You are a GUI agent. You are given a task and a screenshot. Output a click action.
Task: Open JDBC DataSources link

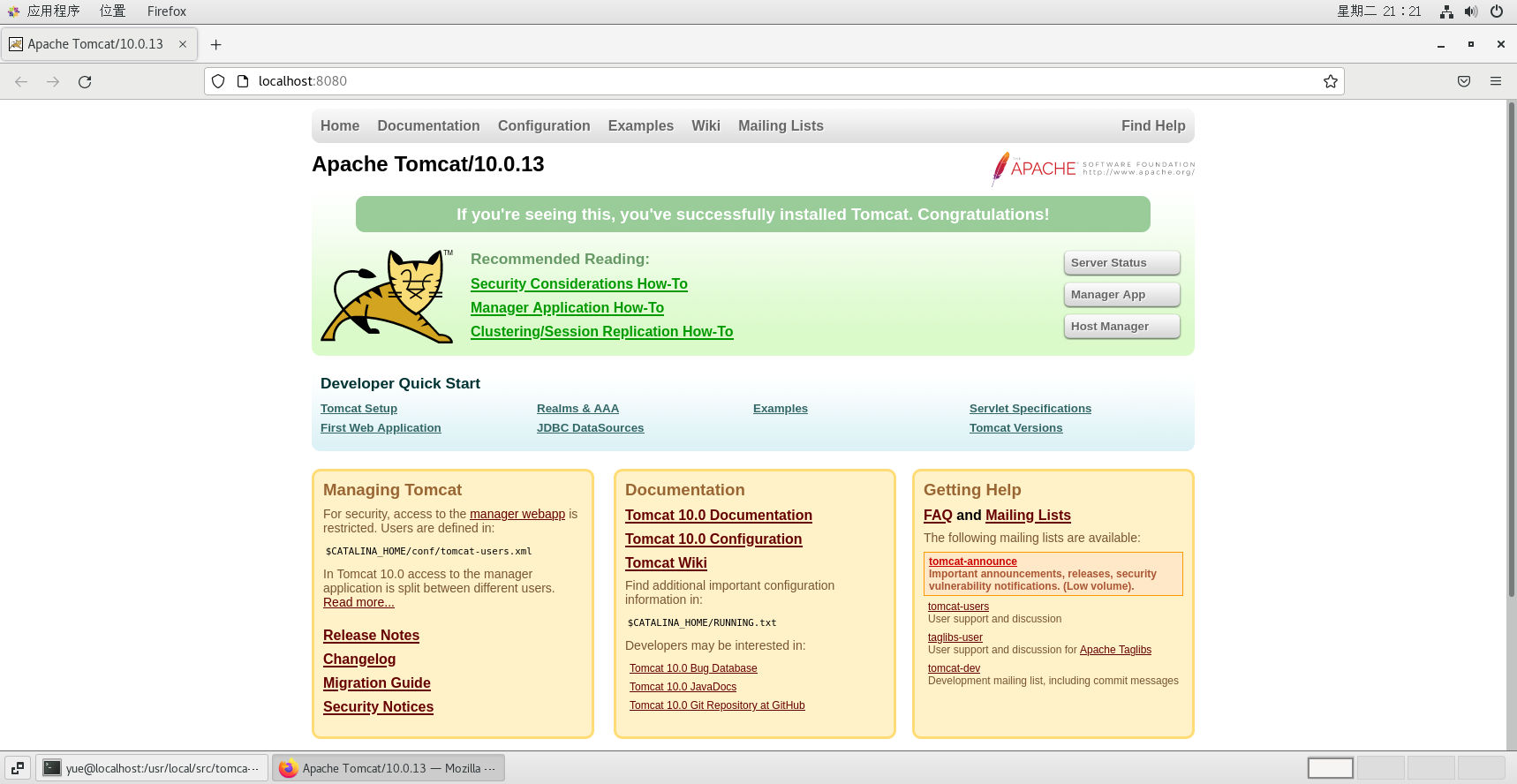coord(590,427)
